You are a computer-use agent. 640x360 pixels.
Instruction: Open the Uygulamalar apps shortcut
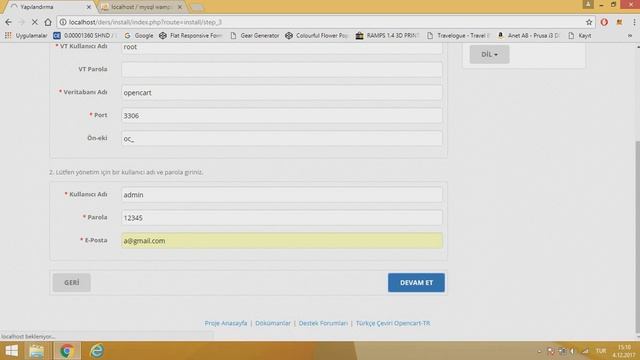click(26, 36)
